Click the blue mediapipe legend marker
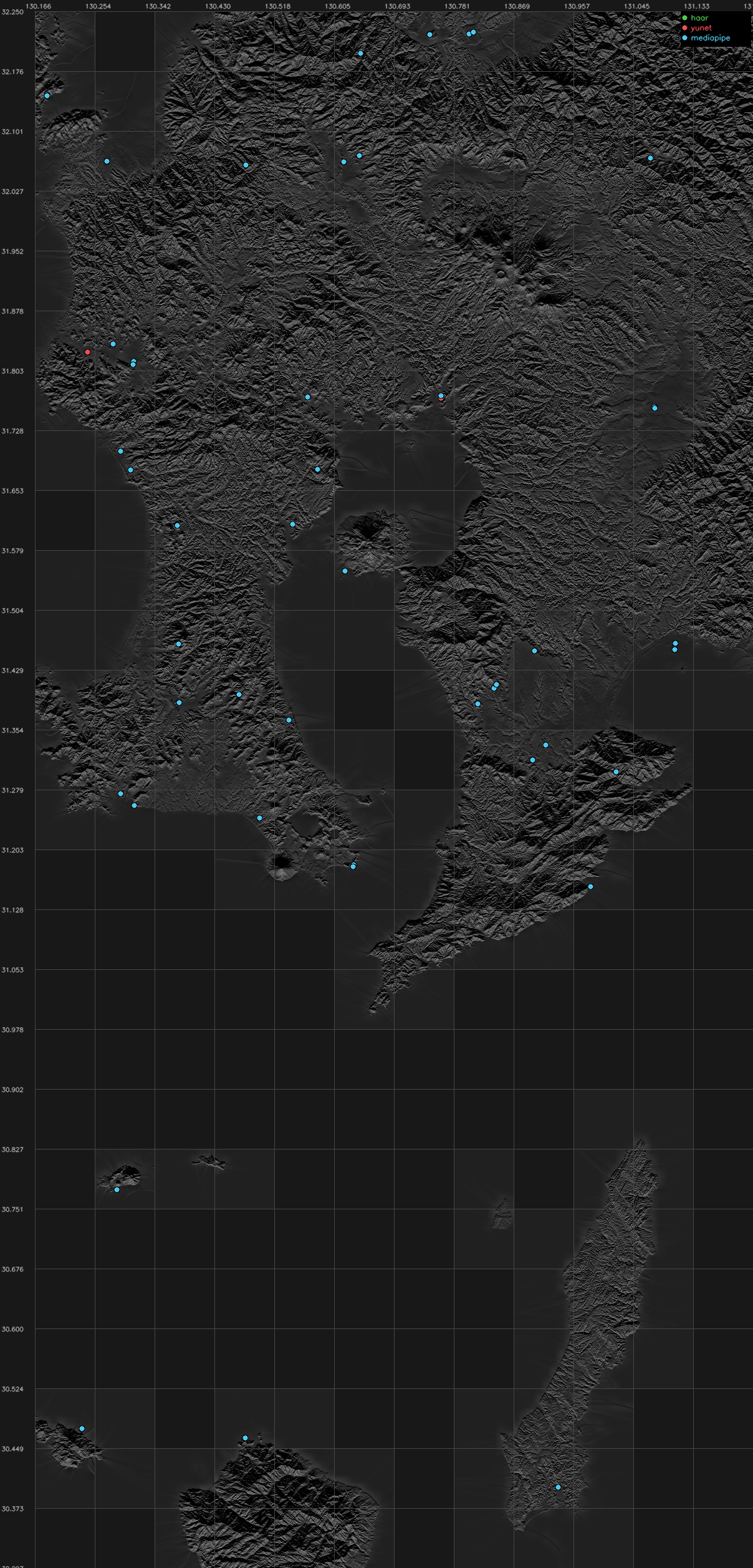Image resolution: width=753 pixels, height=1568 pixels. (x=684, y=38)
